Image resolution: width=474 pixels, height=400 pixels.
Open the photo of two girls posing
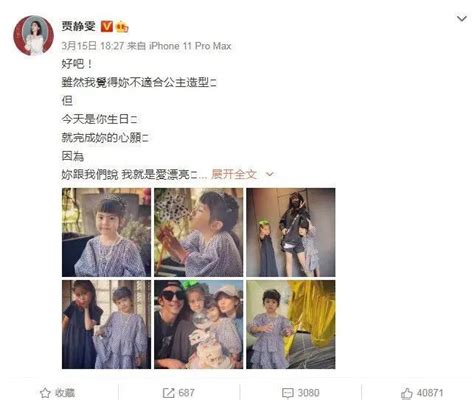click(106, 324)
